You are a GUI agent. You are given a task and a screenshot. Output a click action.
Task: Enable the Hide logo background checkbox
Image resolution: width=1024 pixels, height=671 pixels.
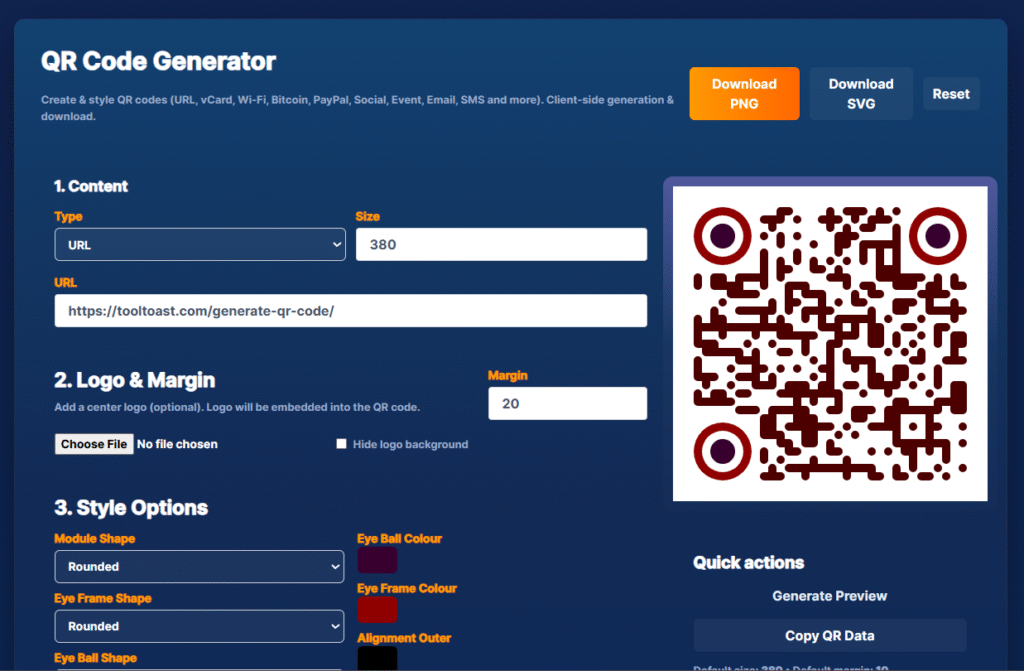(341, 443)
